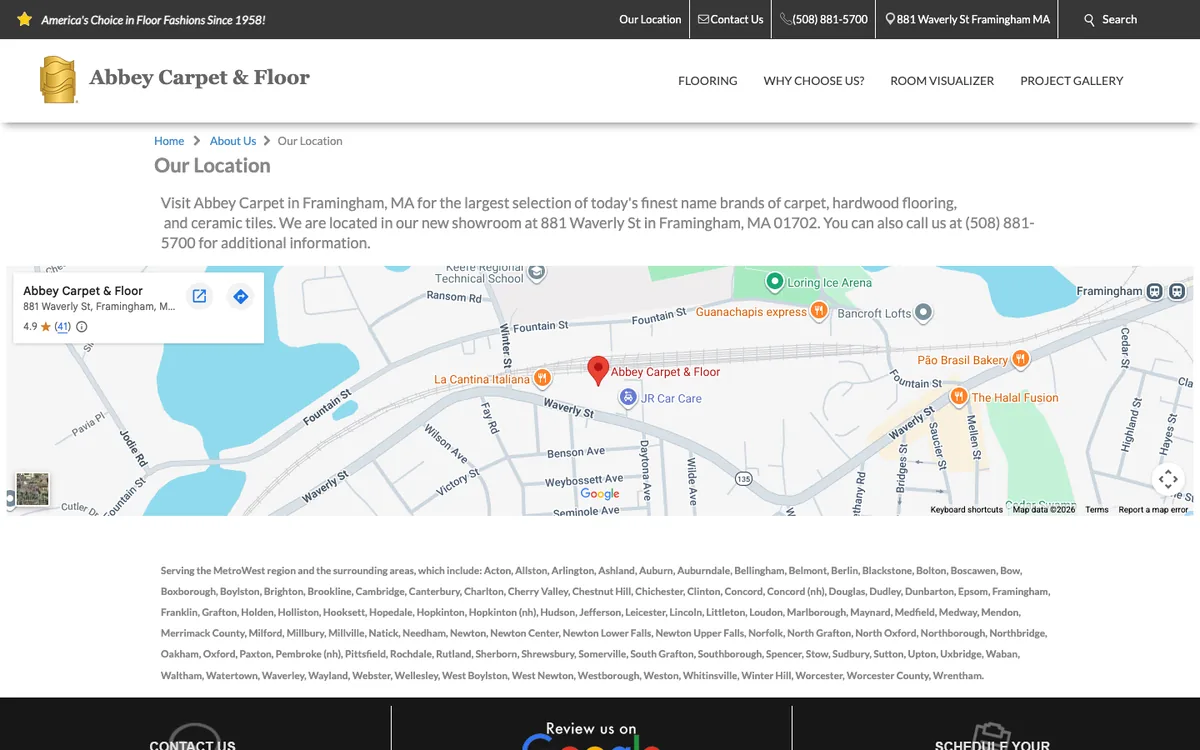Click Map data ©2026 text
1200x750 pixels.
1044,510
